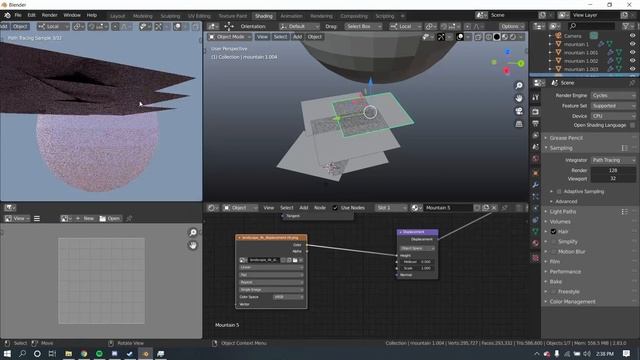Toggle the show overlays icon in viewport
This screenshot has height=360, width=640.
(460, 37)
